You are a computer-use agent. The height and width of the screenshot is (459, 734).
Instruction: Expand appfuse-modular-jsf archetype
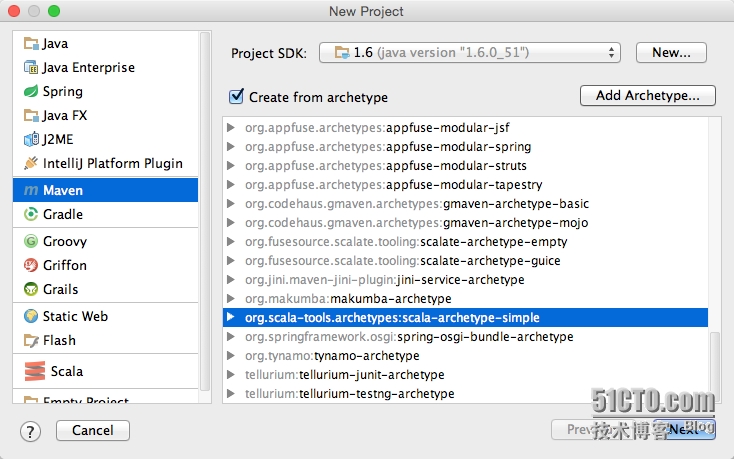coord(230,127)
